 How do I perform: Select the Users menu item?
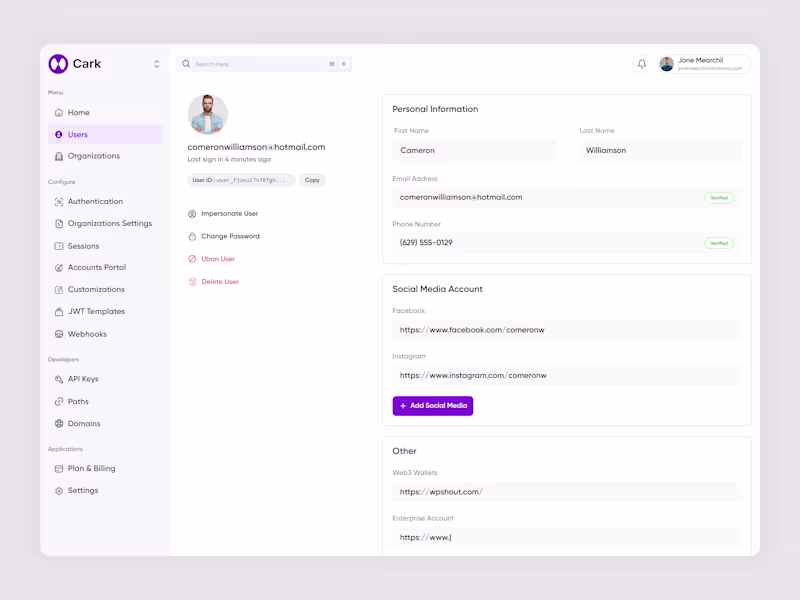coord(105,135)
